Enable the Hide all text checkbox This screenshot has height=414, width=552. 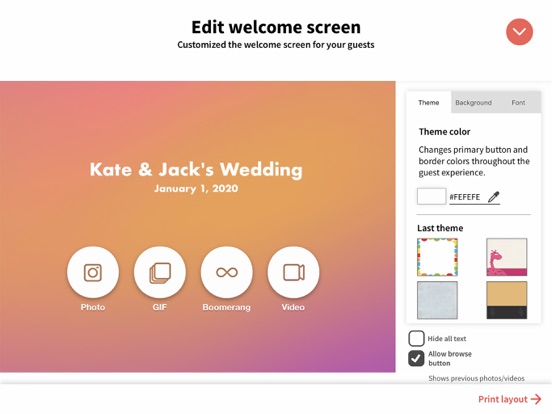(x=416, y=338)
